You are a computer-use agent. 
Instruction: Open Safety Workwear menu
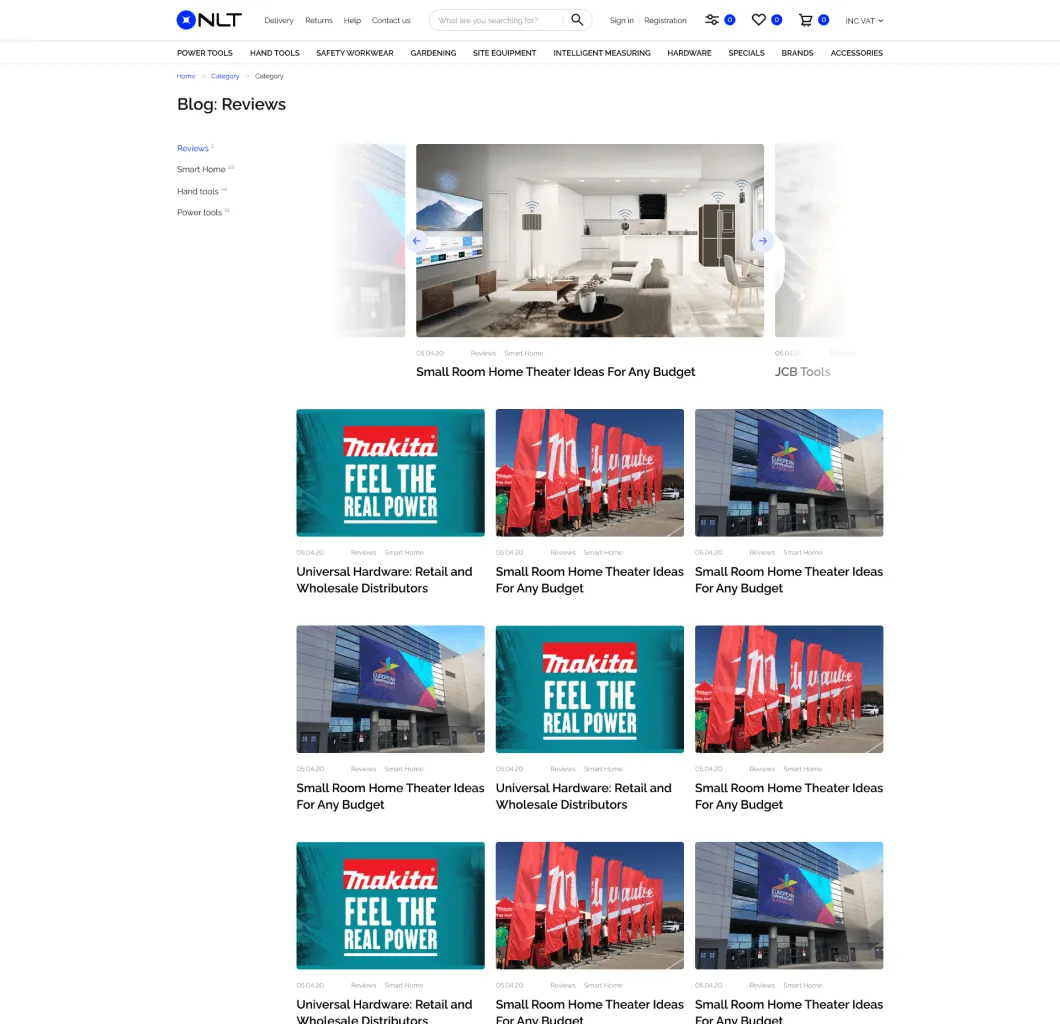(x=355, y=53)
